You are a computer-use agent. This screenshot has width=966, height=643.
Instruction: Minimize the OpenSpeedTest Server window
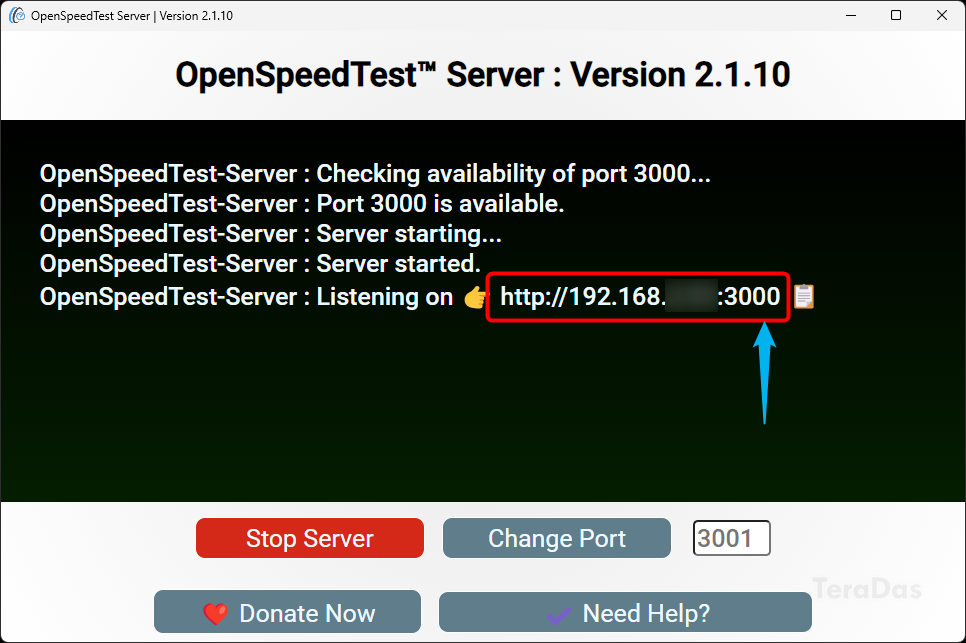coord(851,15)
